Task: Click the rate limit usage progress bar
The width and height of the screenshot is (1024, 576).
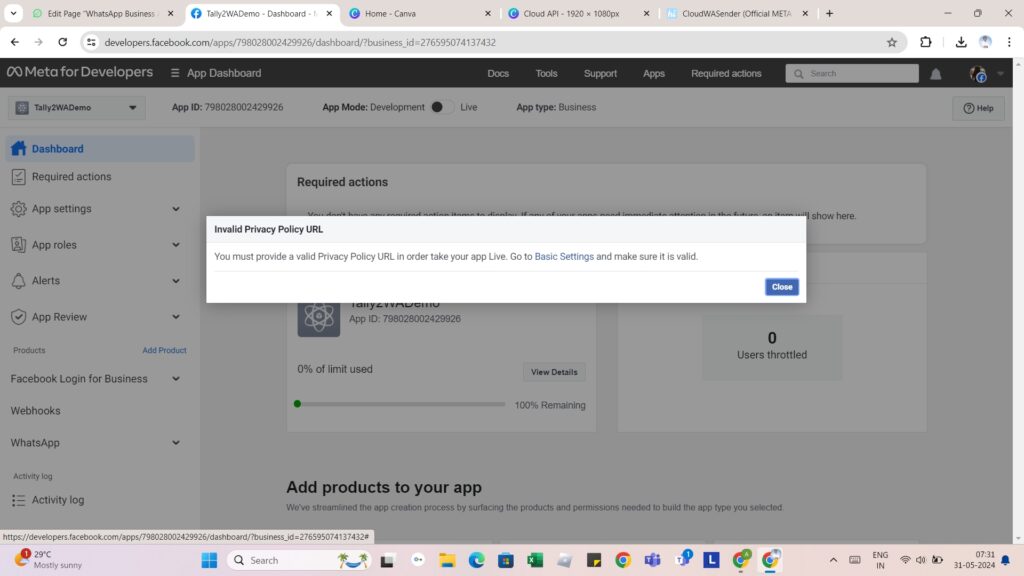Action: (x=399, y=404)
